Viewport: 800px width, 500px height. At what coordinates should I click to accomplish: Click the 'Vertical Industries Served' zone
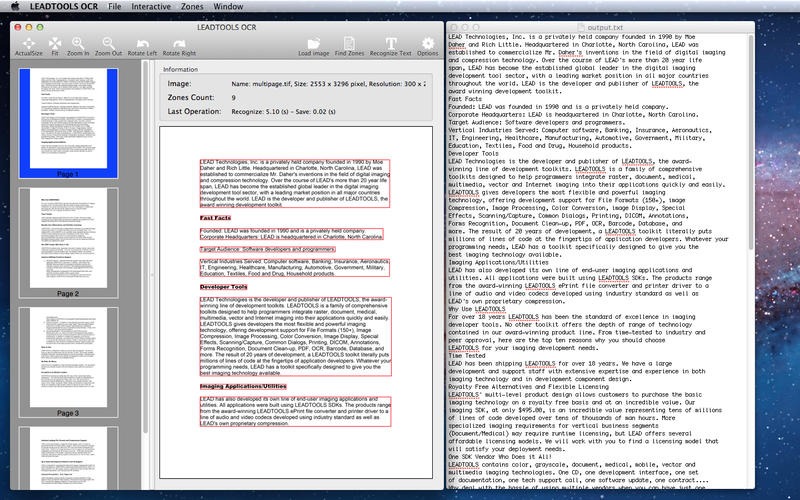[x=294, y=267]
